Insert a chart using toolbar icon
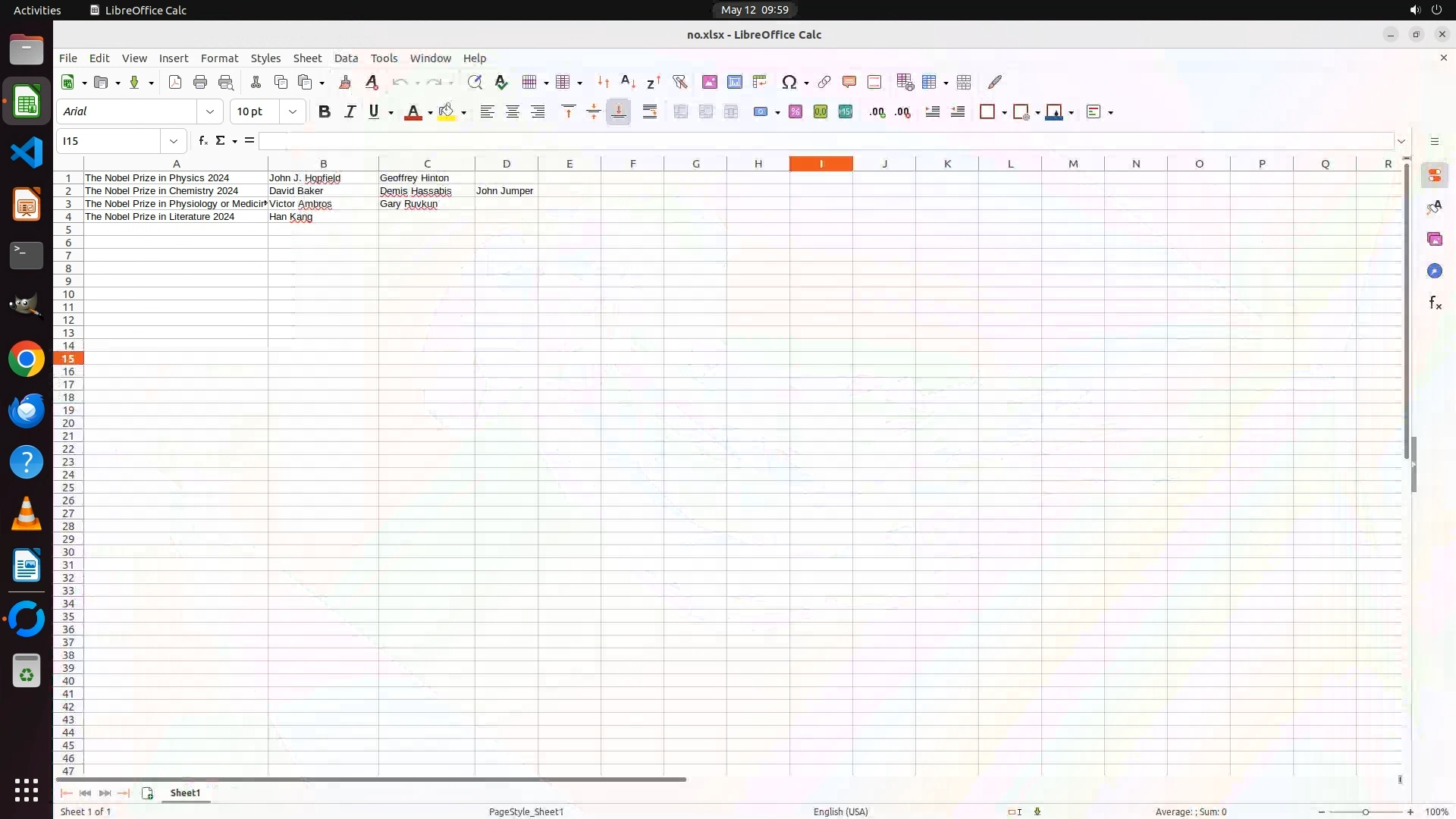Viewport: 1456px width, 819px height. 734,82
